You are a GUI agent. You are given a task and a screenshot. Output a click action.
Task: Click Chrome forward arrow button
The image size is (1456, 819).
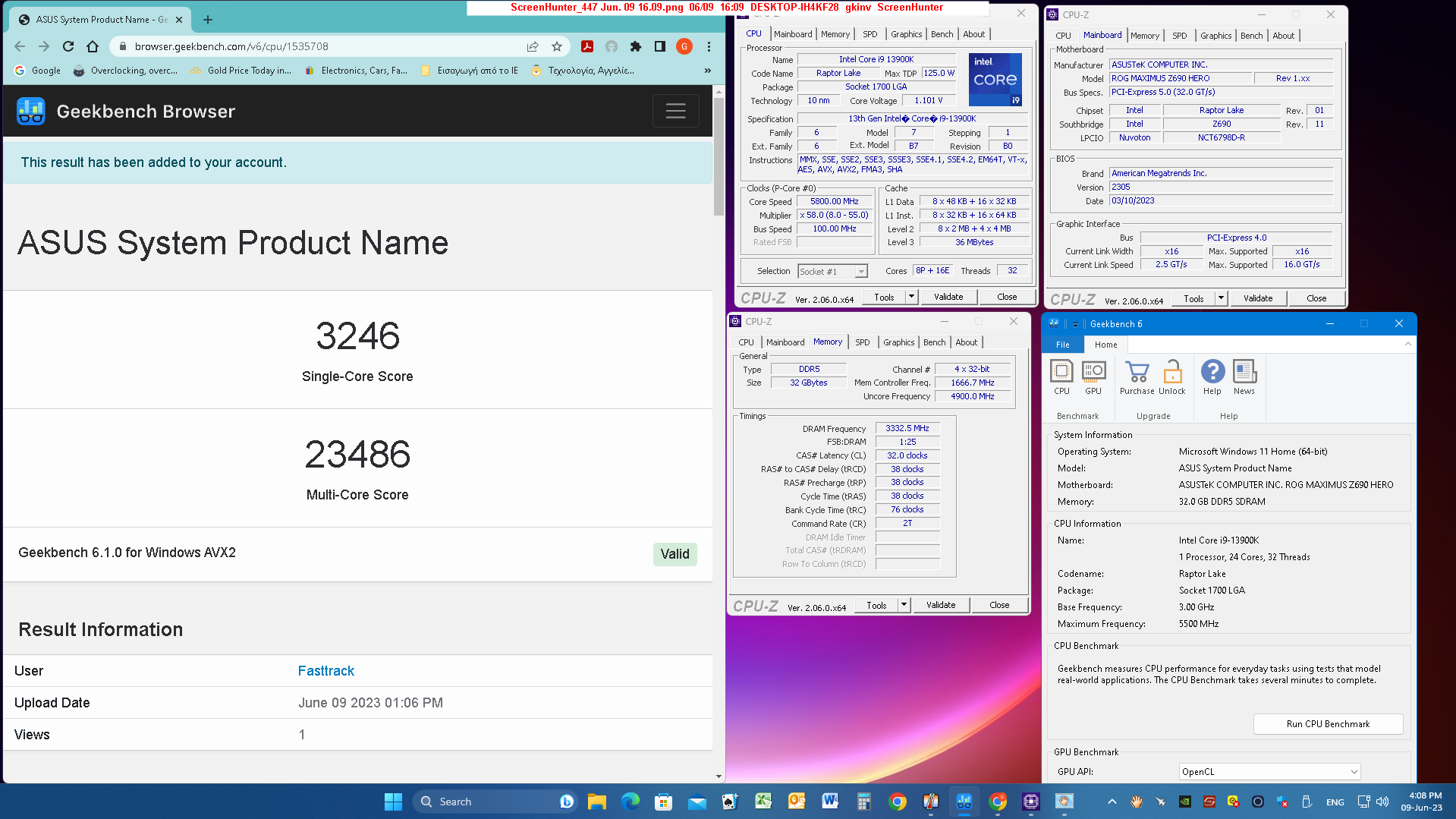[x=44, y=46]
